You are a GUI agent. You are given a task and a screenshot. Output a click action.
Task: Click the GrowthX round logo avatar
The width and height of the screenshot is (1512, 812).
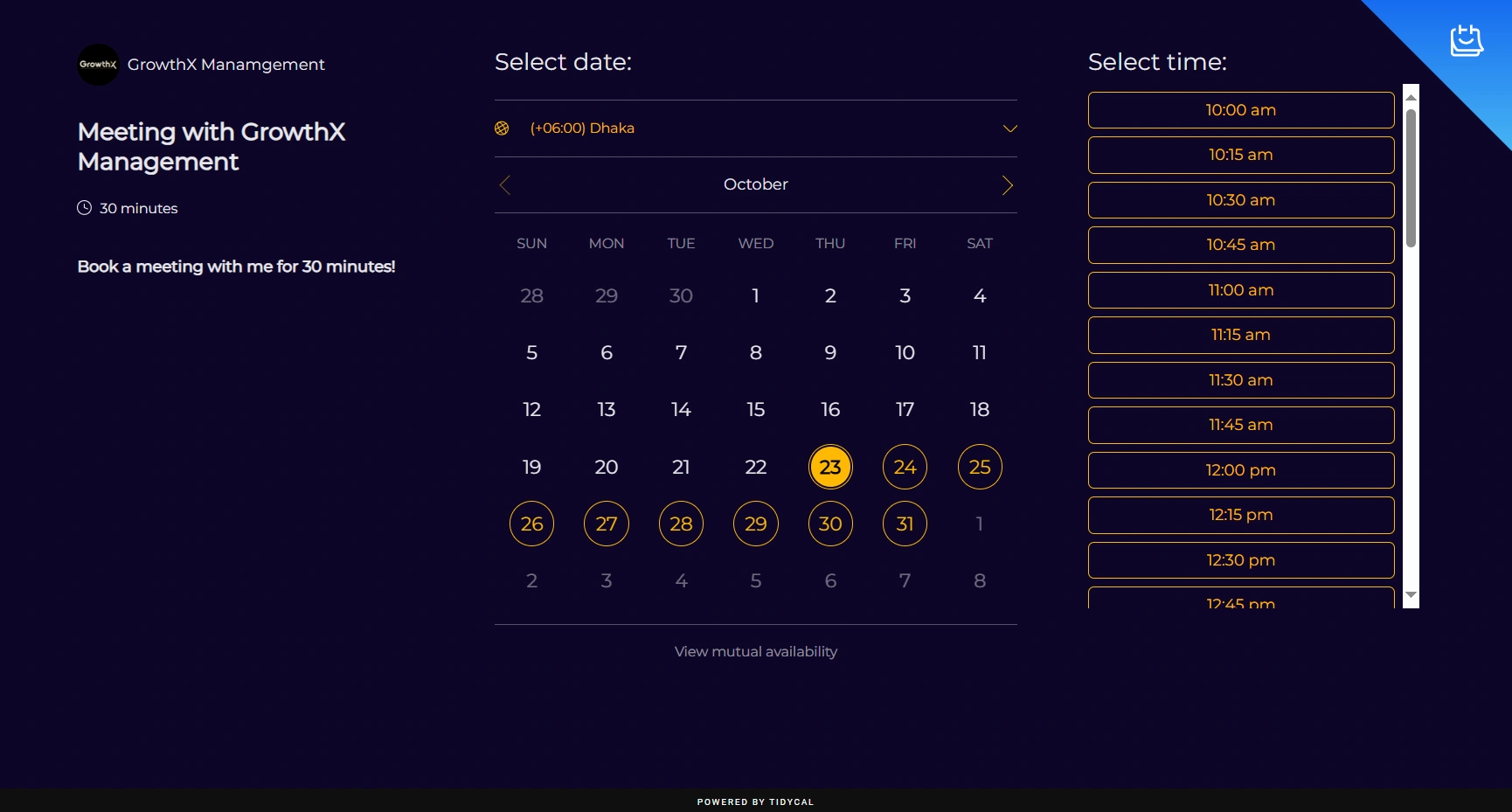point(98,65)
